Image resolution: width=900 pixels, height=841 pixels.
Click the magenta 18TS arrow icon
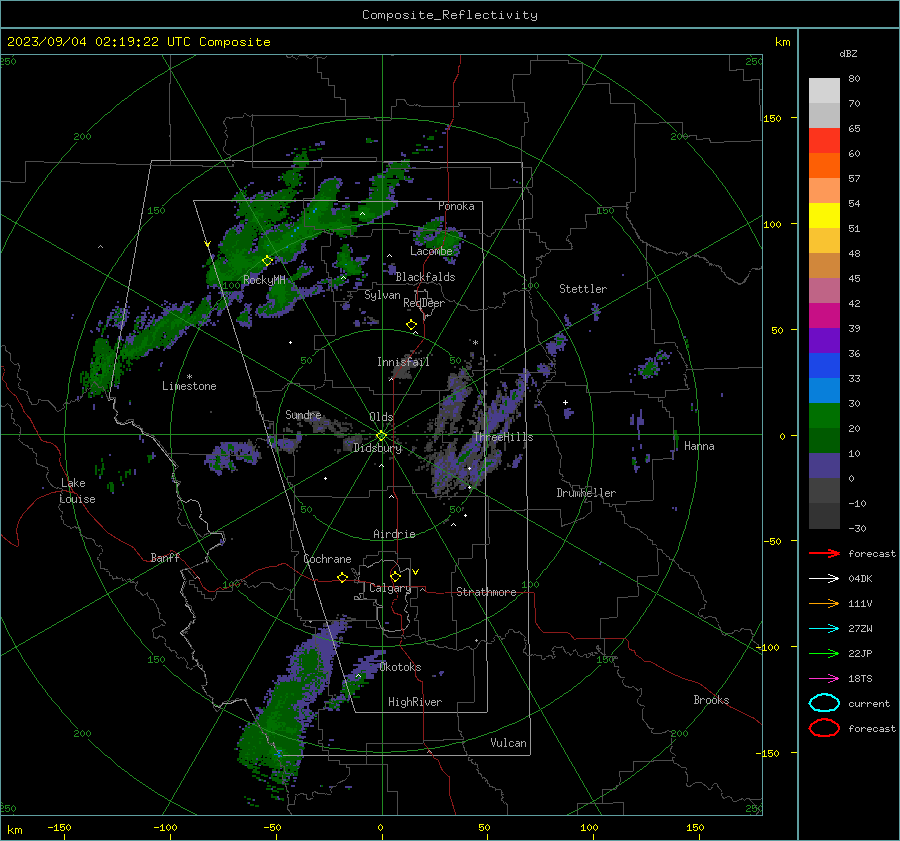(x=824, y=679)
